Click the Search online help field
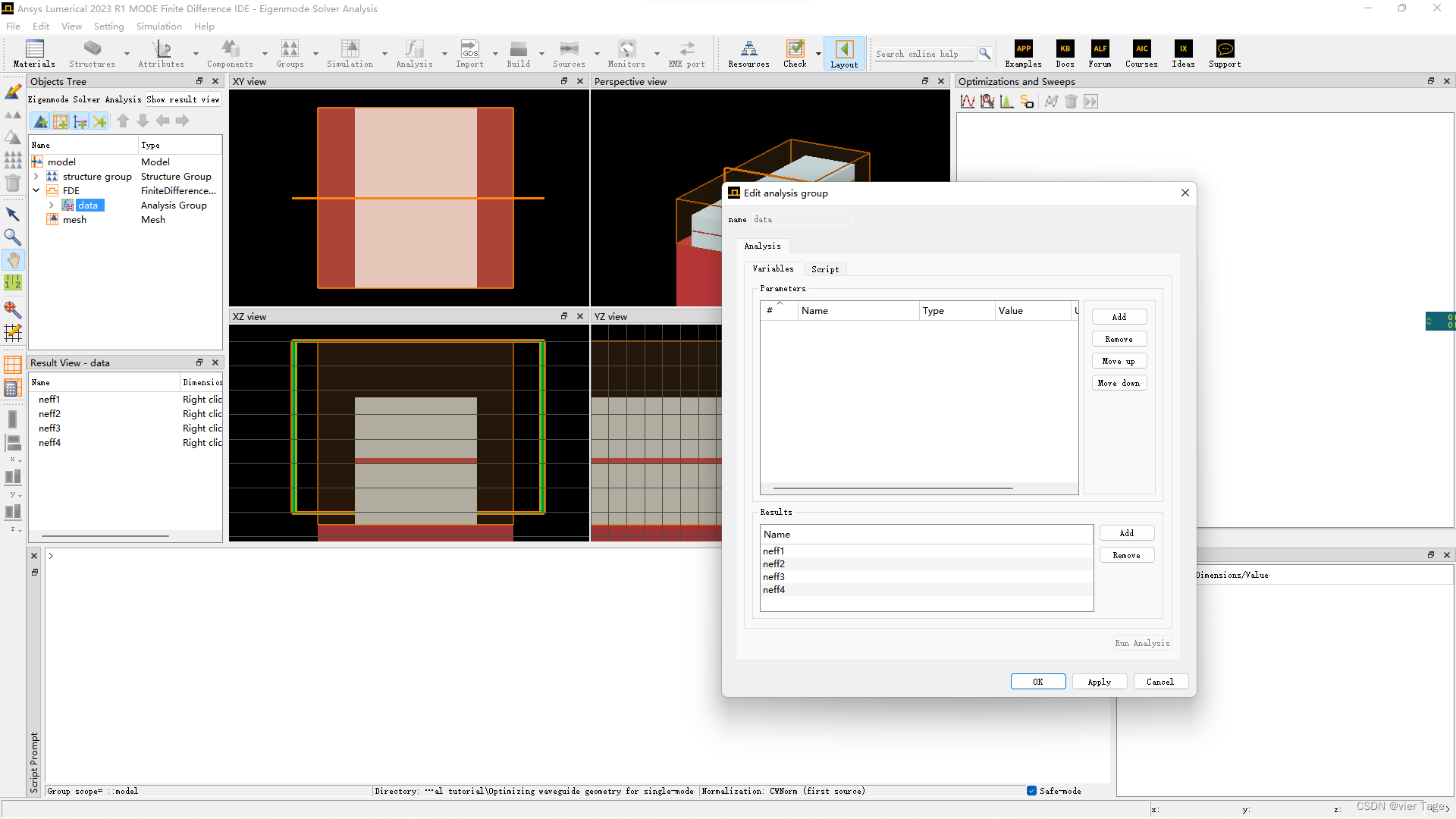1456x819 pixels. pos(923,54)
